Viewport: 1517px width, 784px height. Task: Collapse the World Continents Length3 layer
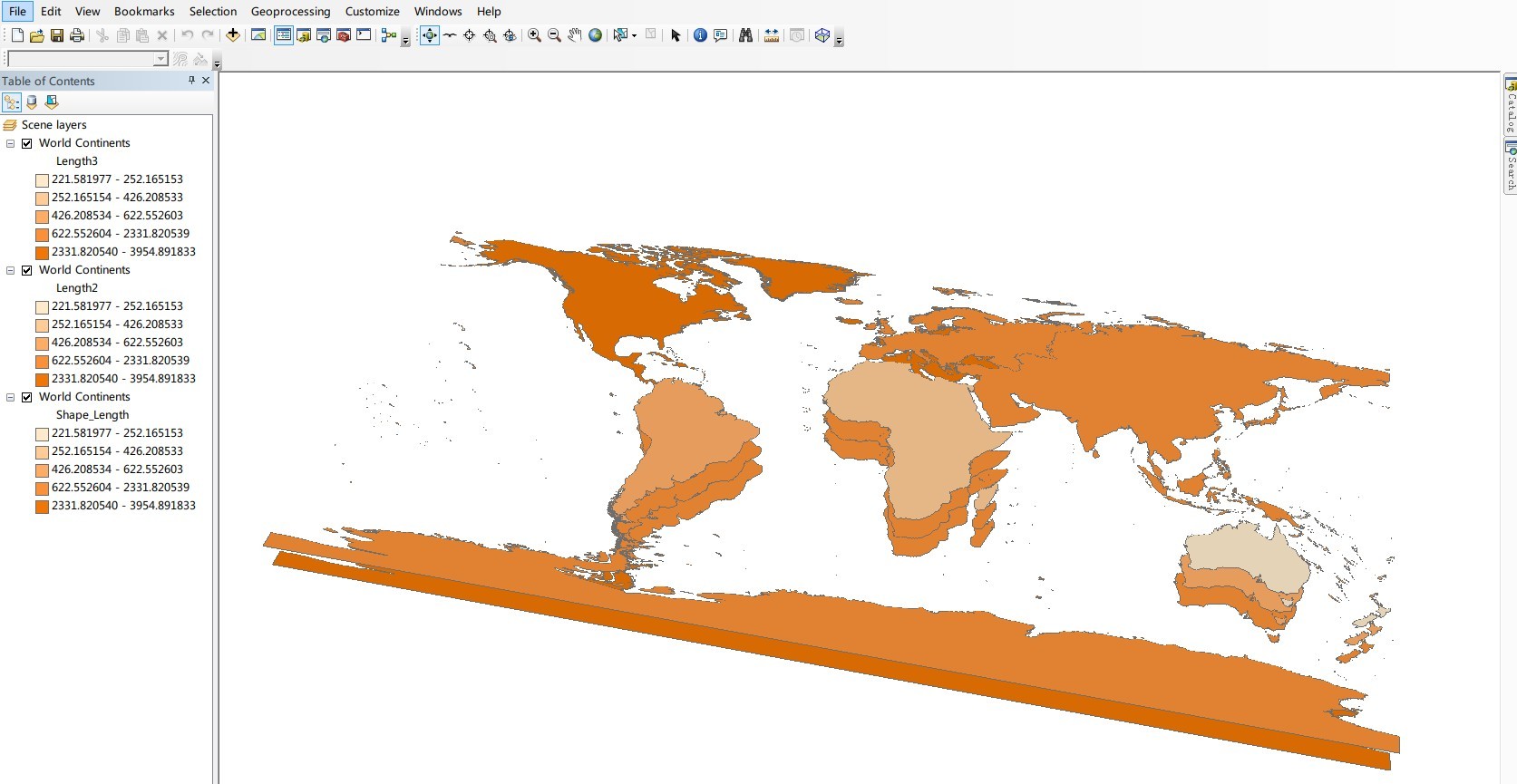11,143
